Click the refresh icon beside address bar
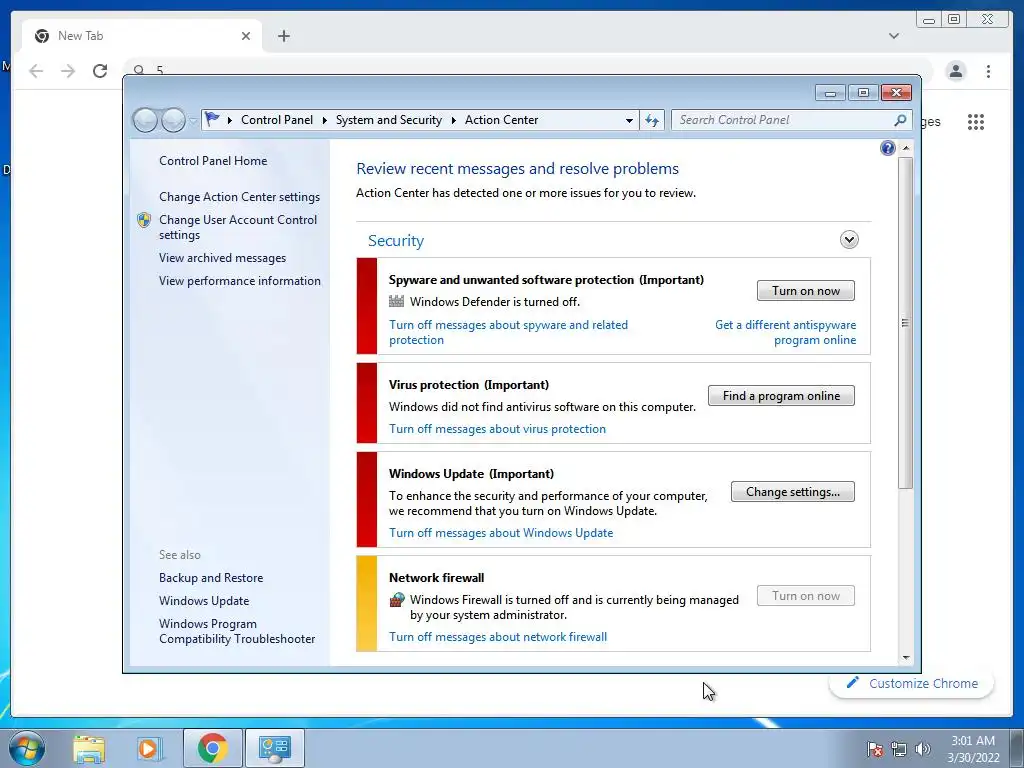1024x768 pixels. 652,120
